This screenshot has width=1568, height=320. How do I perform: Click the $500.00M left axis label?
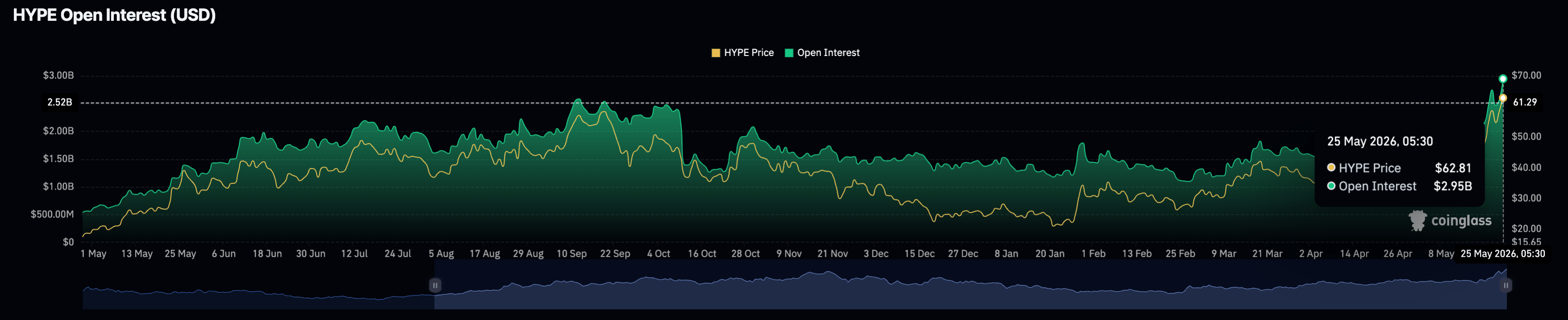click(52, 214)
